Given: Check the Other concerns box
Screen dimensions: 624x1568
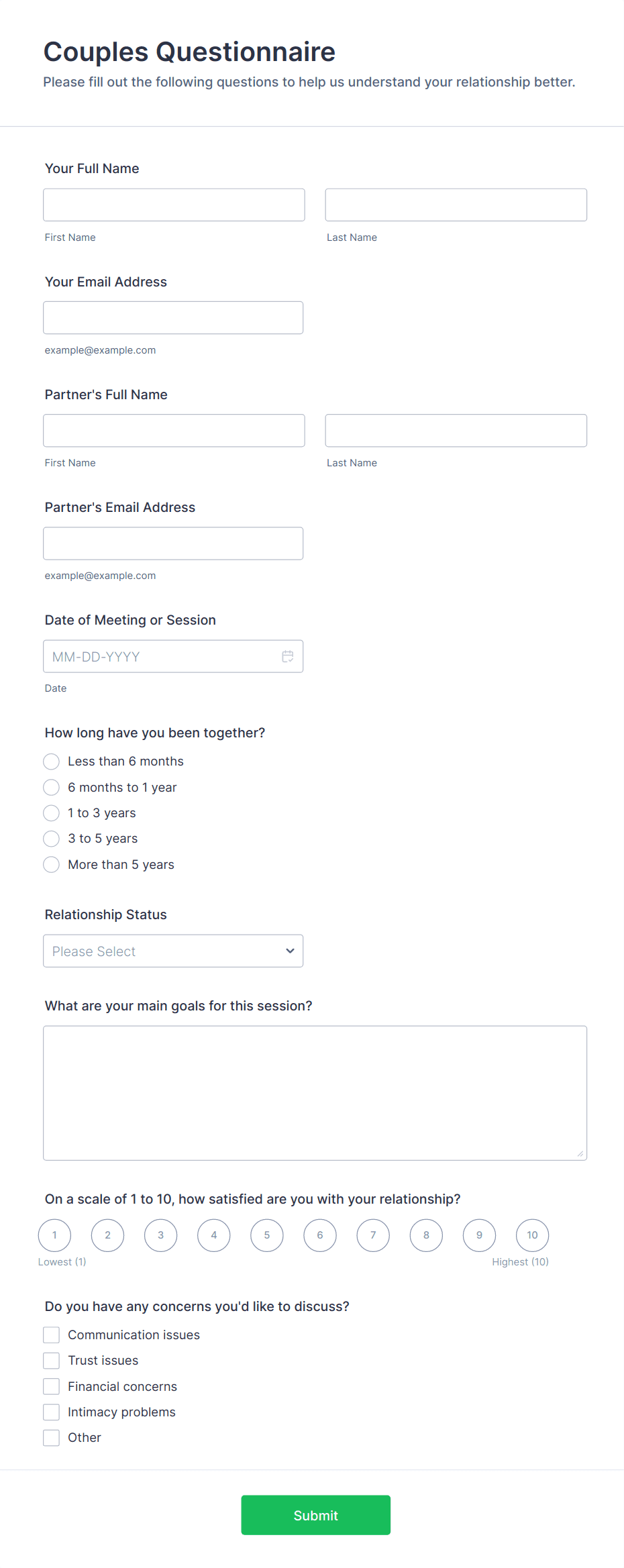Looking at the screenshot, I should (x=51, y=1438).
